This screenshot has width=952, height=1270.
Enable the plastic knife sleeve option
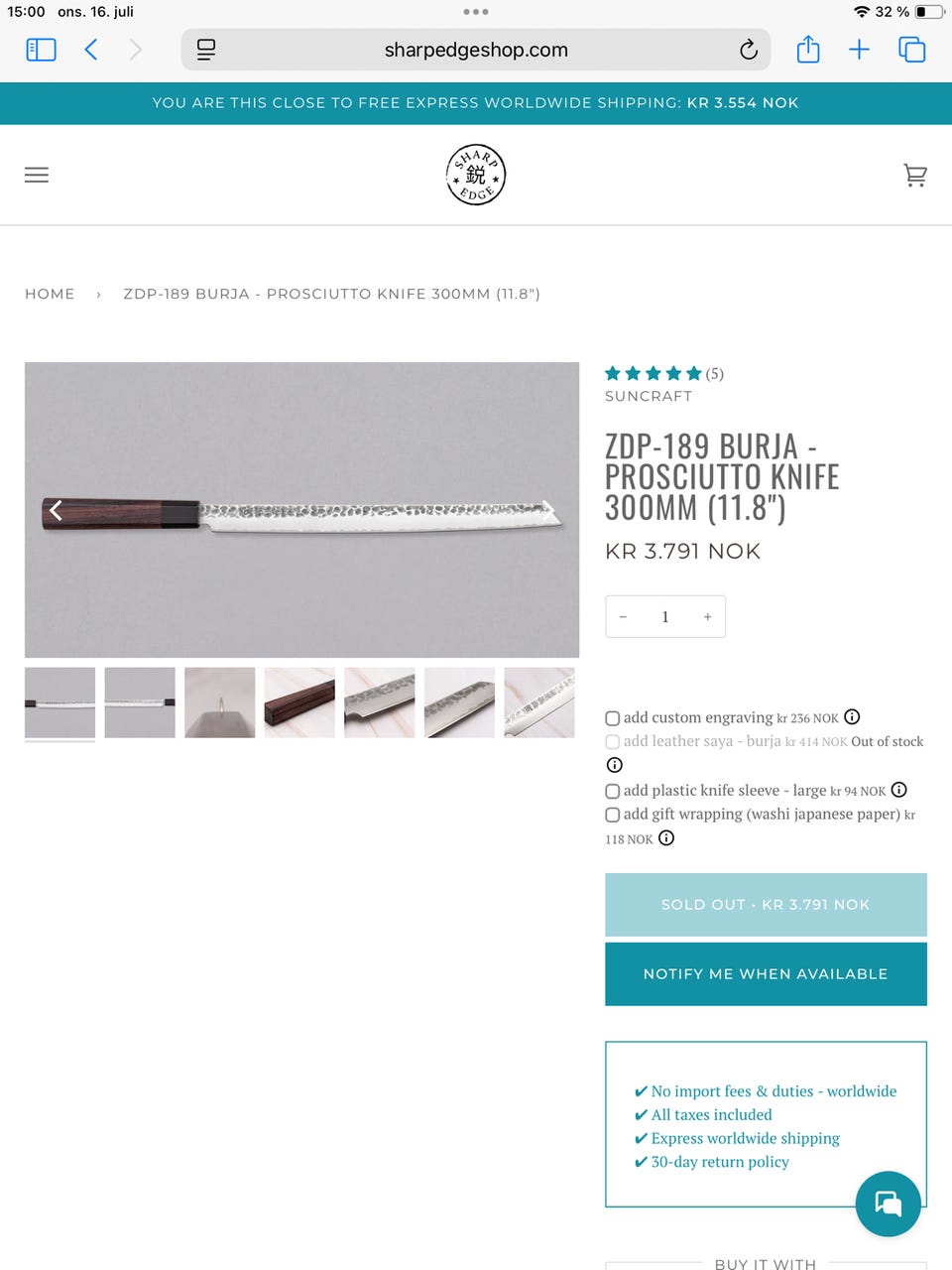pos(613,792)
